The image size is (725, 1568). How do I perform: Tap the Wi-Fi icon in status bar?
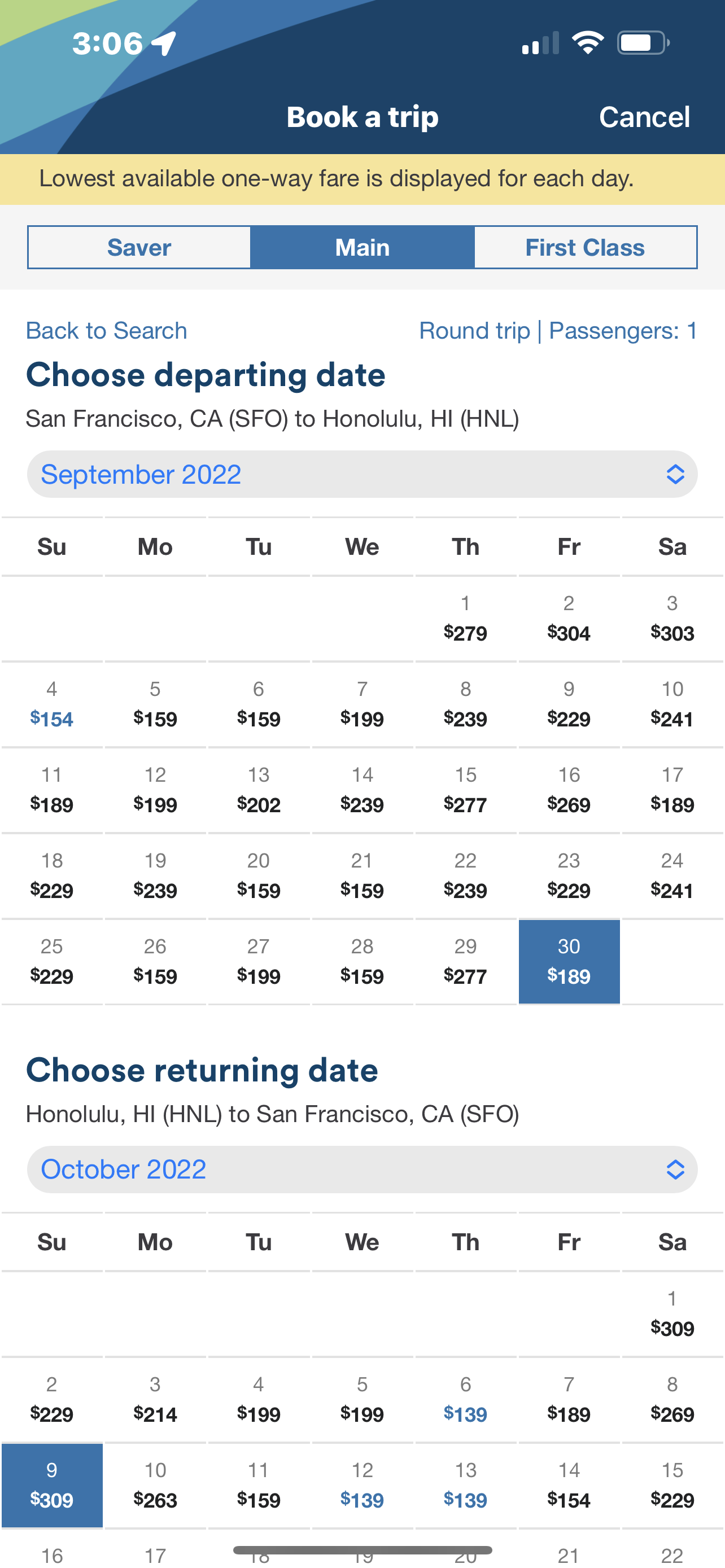[587, 42]
